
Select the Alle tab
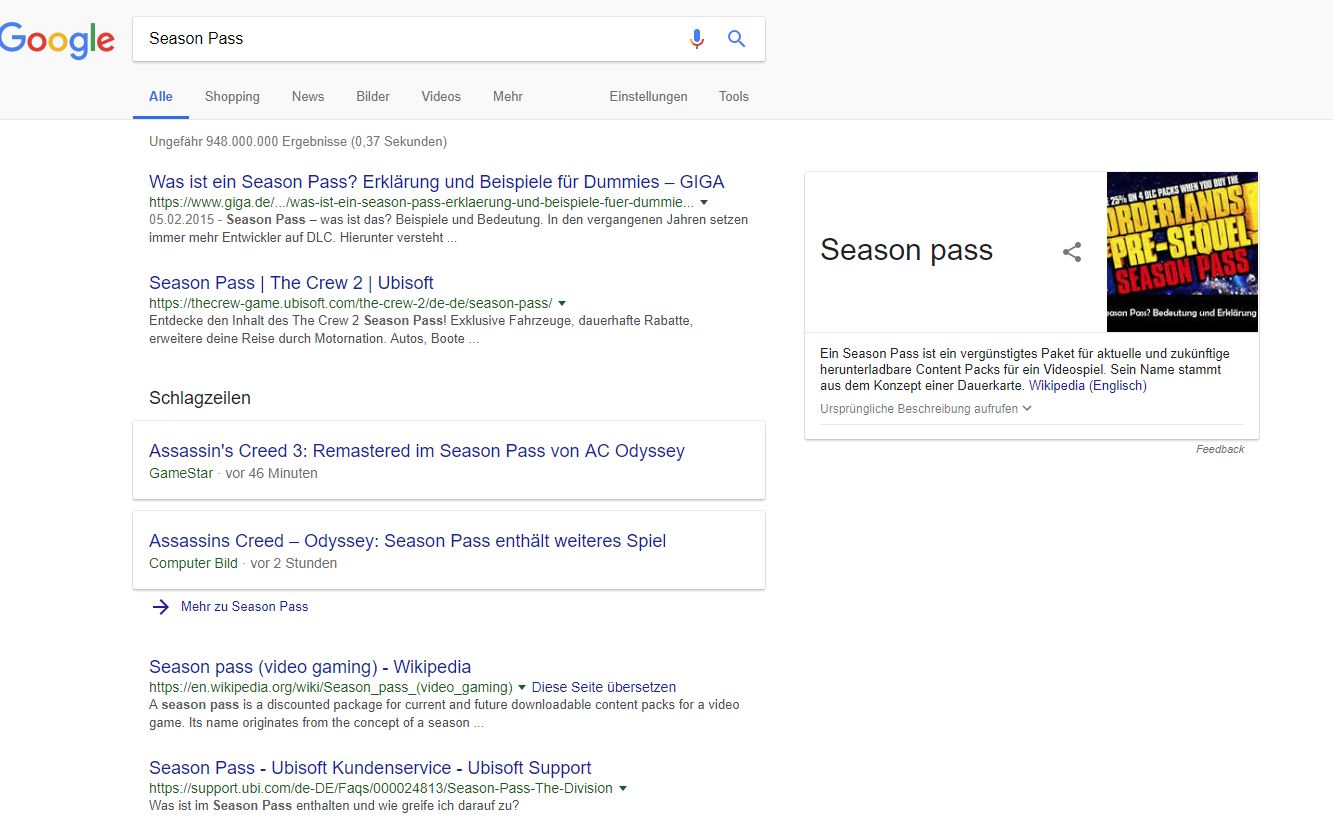(x=161, y=97)
